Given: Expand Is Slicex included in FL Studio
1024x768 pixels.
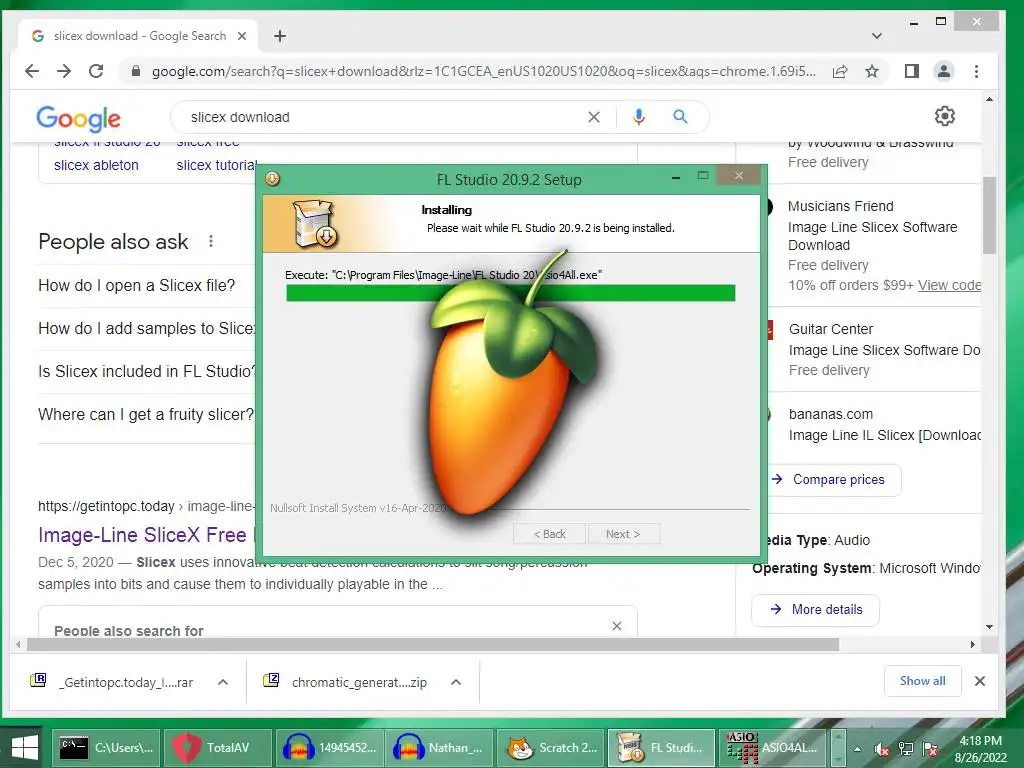Looking at the screenshot, I should (x=147, y=372).
